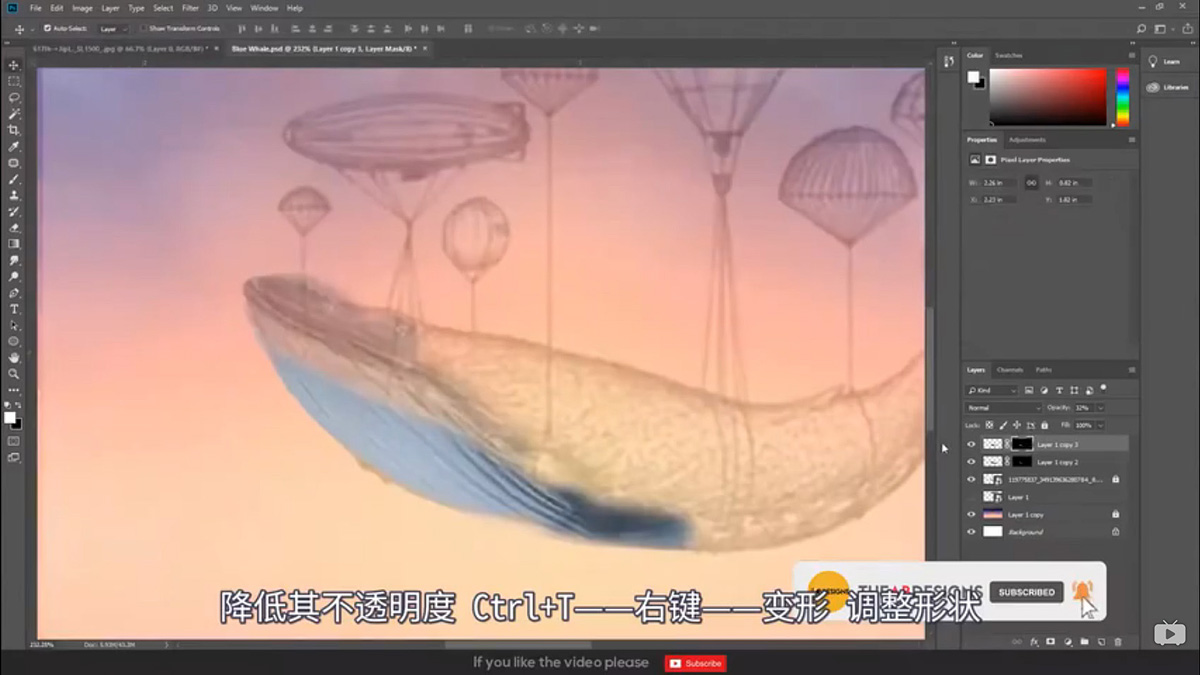Select the Crop tool

pyautogui.click(x=13, y=130)
